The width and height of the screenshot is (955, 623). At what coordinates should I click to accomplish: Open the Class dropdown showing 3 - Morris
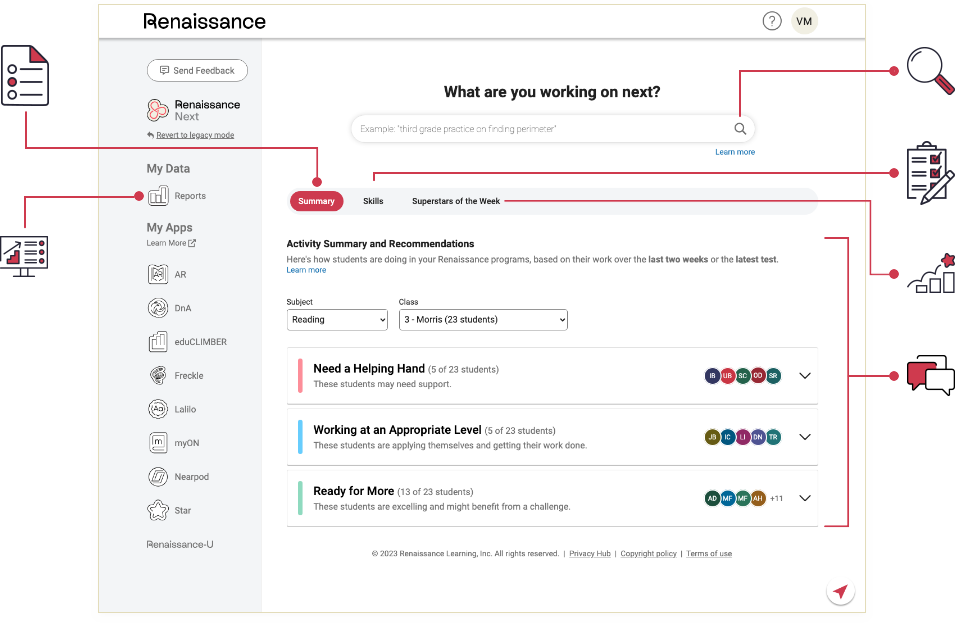pyautogui.click(x=483, y=320)
